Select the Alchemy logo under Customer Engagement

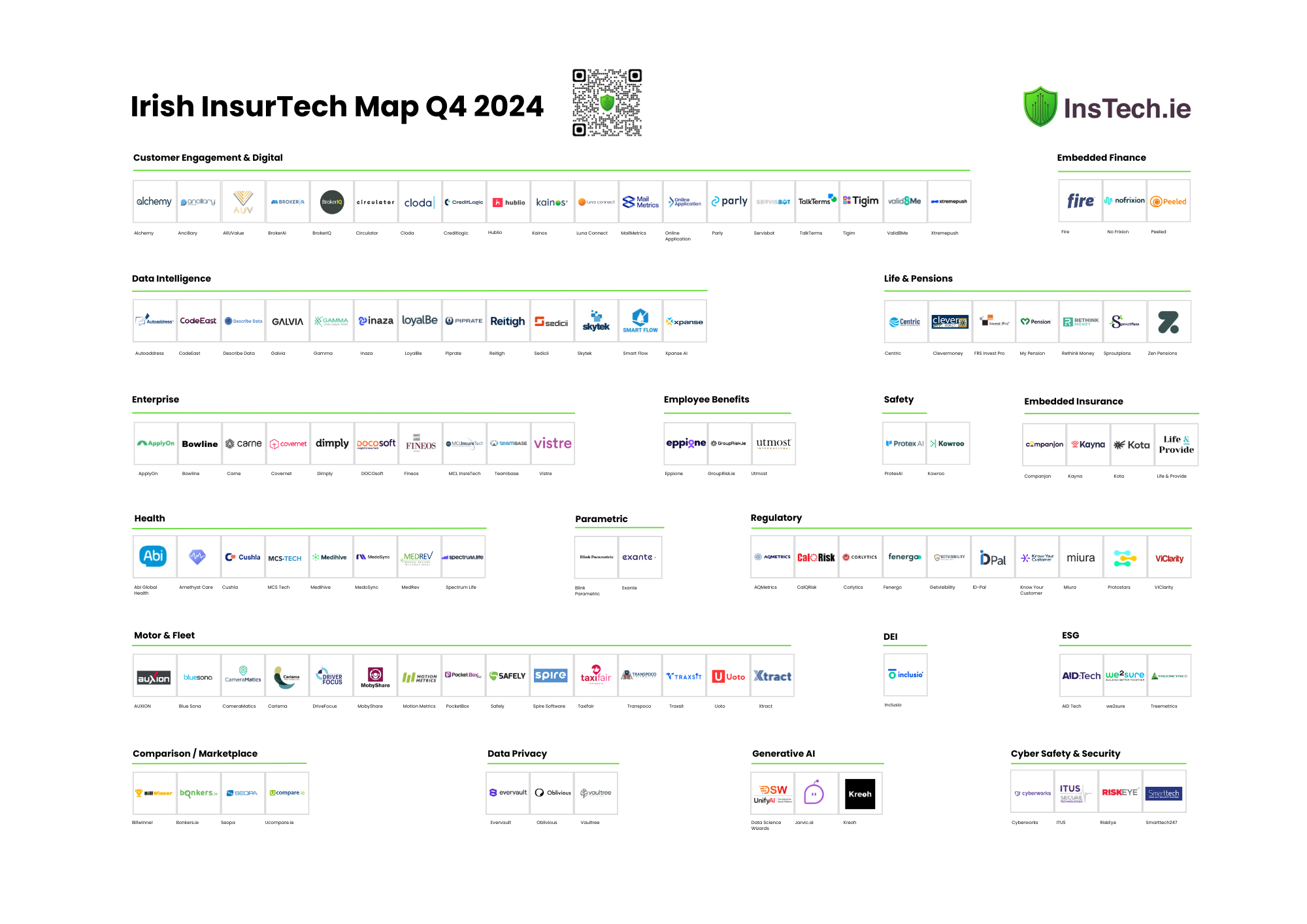[x=154, y=201]
